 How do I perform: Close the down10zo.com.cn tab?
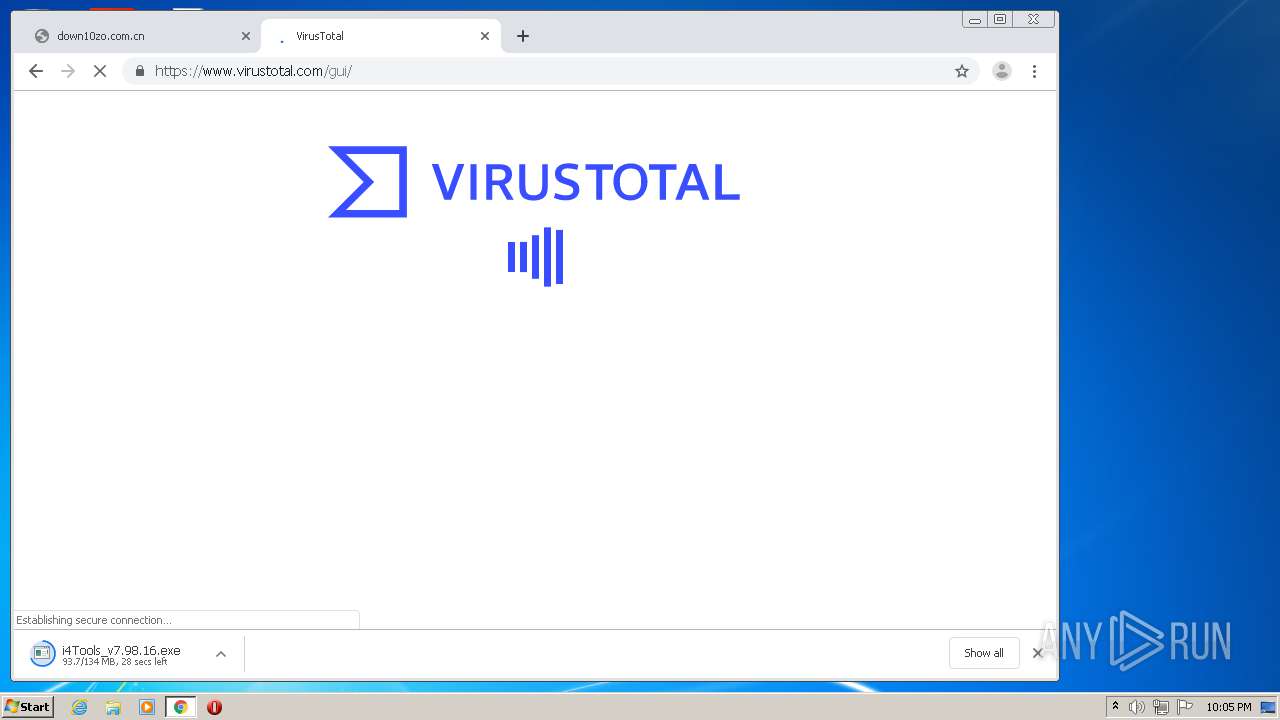coord(246,36)
